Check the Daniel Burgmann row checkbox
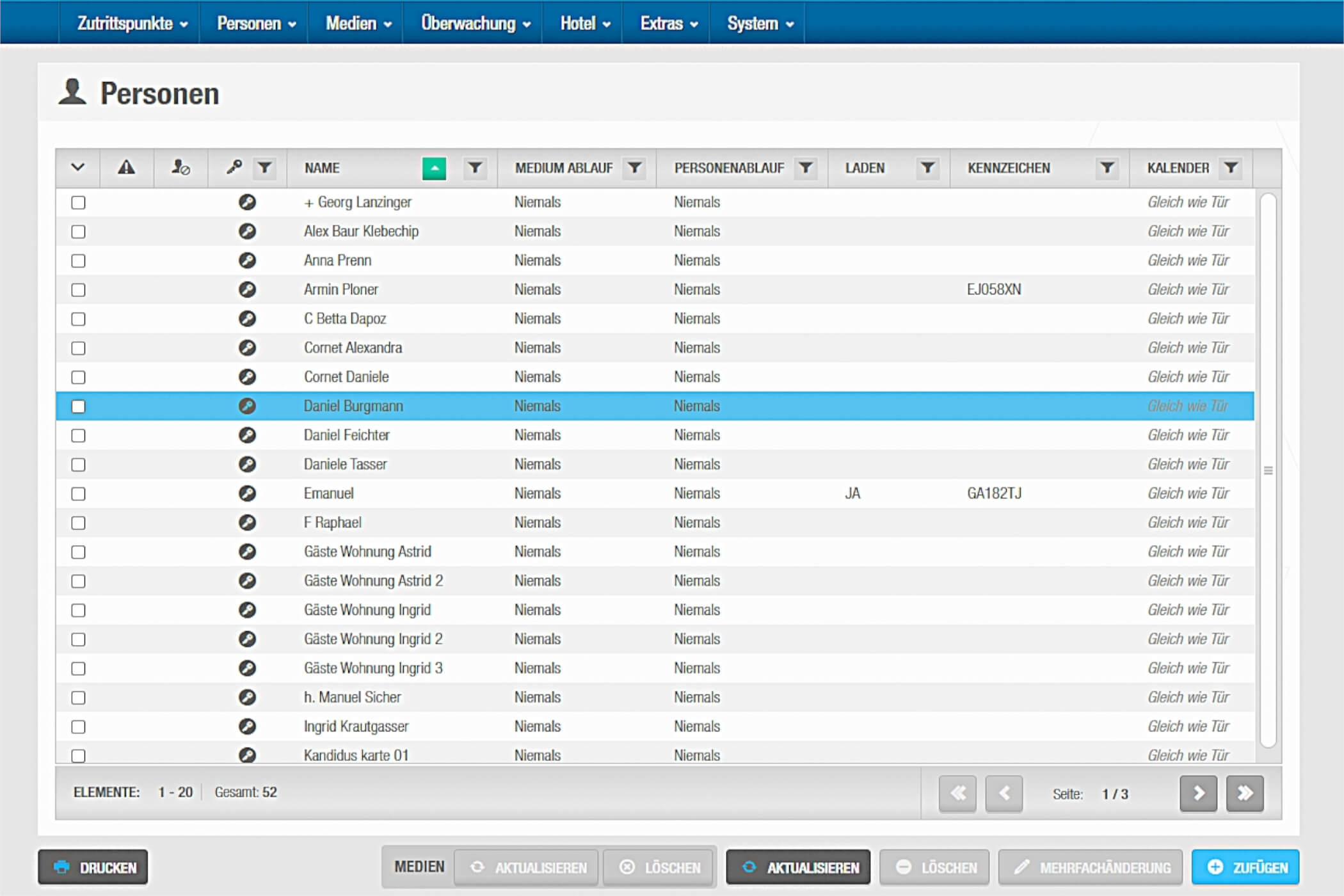Viewport: 1344px width, 896px height. [78, 406]
